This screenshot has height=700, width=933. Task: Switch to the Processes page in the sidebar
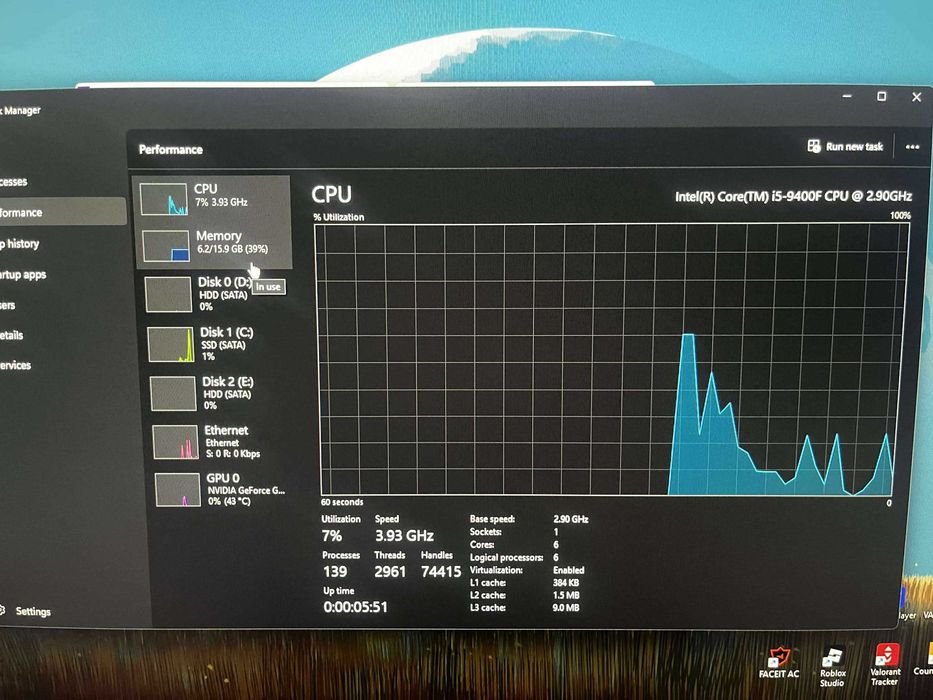click(x=13, y=182)
